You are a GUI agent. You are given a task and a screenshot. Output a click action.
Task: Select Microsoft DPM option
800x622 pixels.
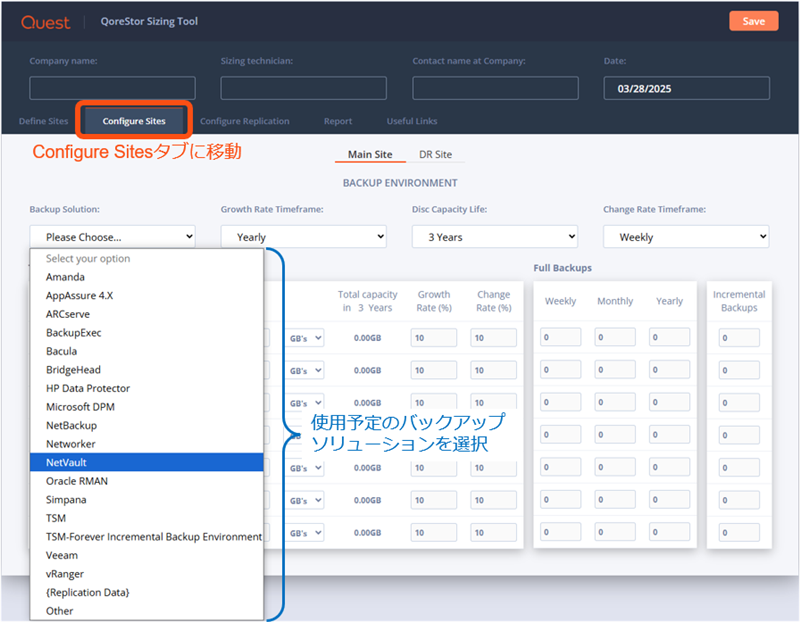click(x=147, y=407)
